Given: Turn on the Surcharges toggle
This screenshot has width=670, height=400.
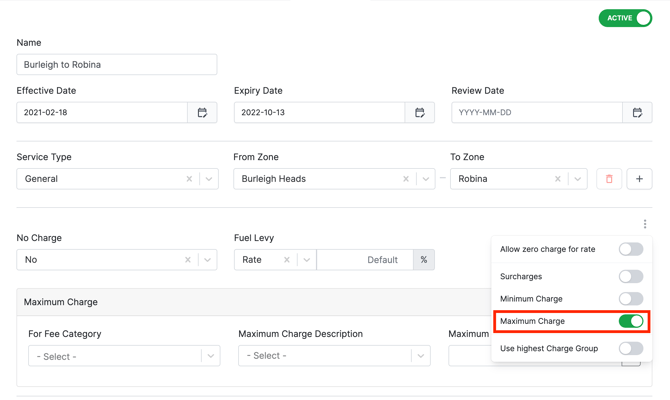Looking at the screenshot, I should (x=630, y=276).
